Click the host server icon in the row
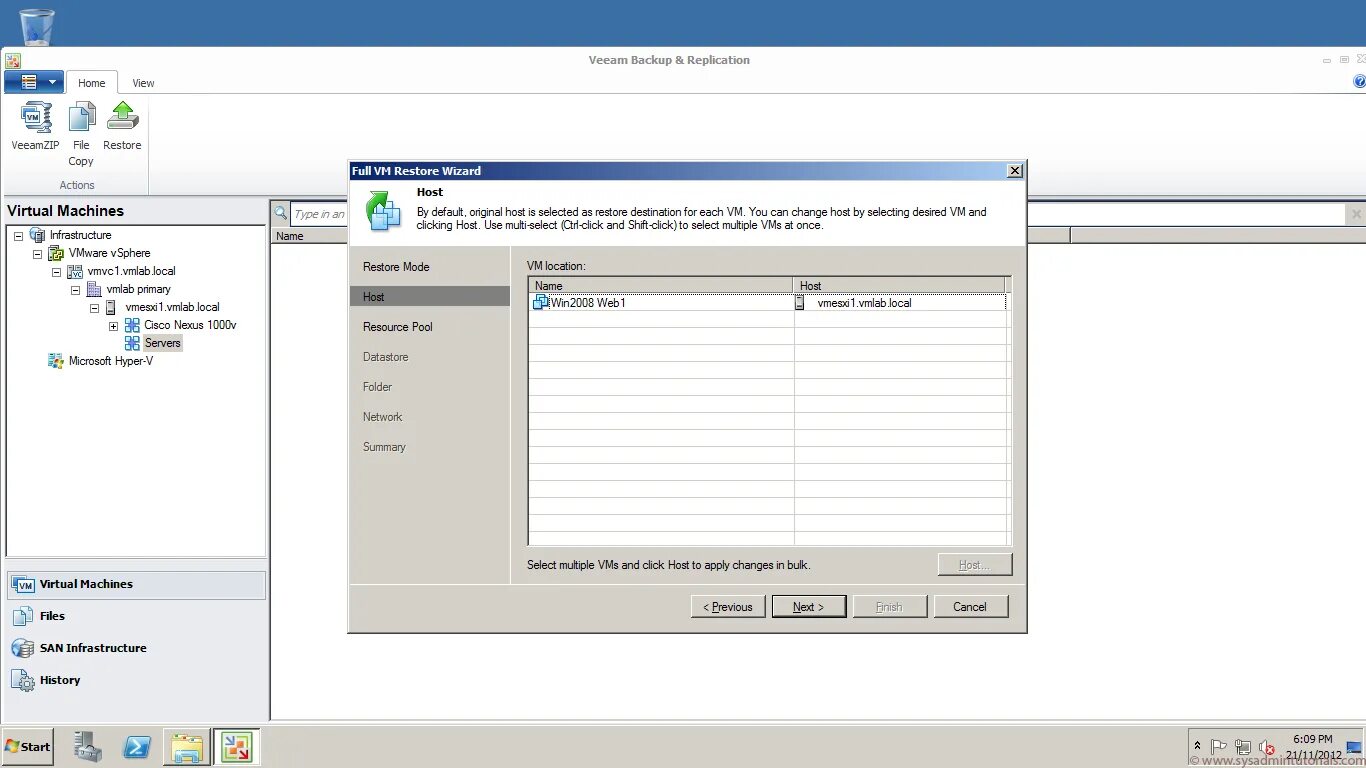This screenshot has width=1366, height=768. pos(800,303)
